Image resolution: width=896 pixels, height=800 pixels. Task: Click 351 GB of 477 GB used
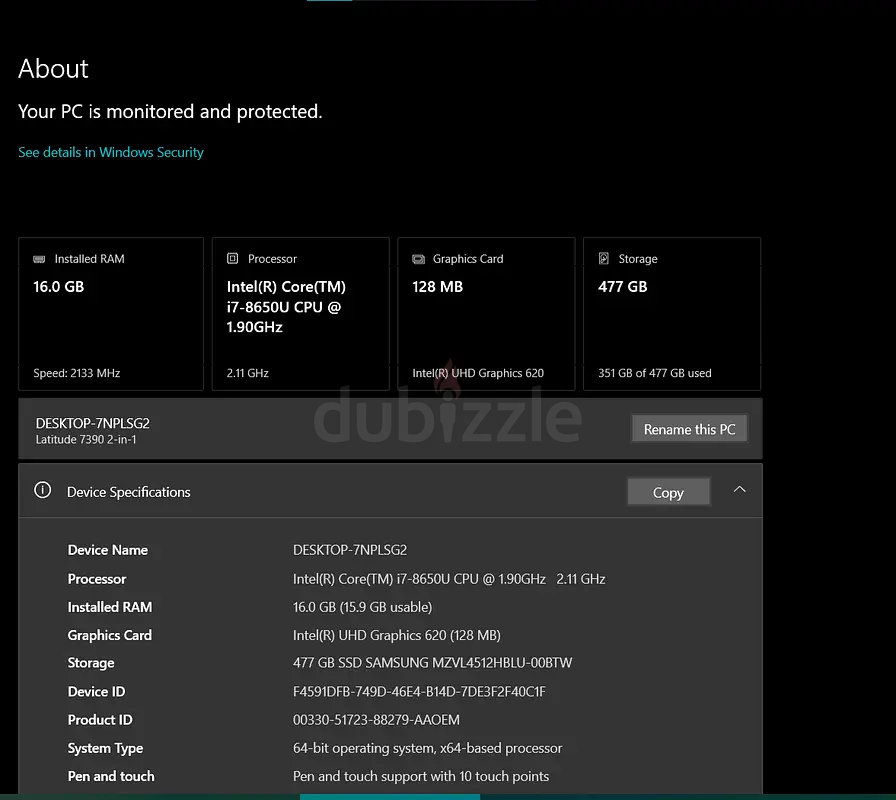pos(654,373)
